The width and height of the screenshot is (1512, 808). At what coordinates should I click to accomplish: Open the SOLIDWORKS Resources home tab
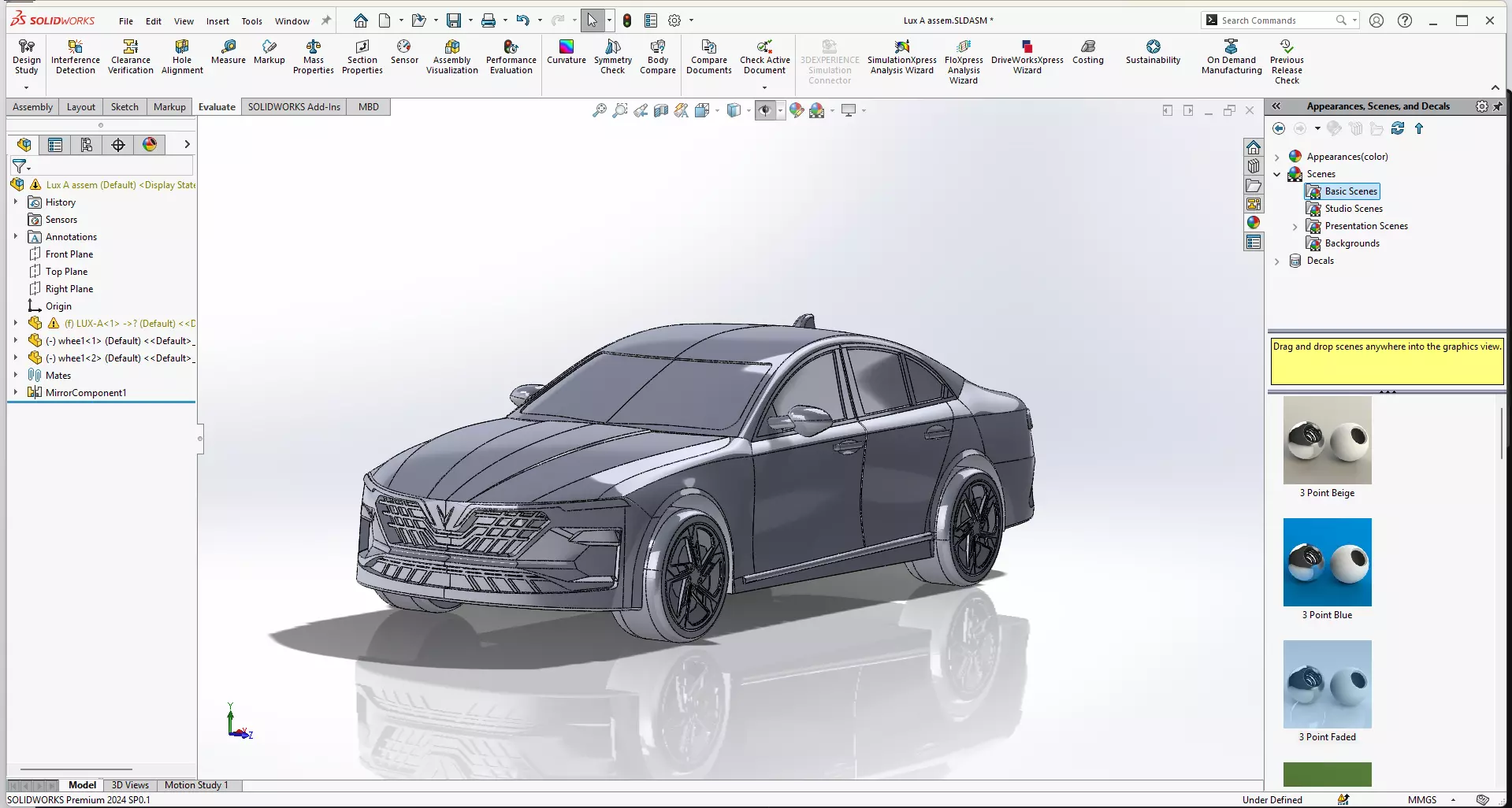1254,147
